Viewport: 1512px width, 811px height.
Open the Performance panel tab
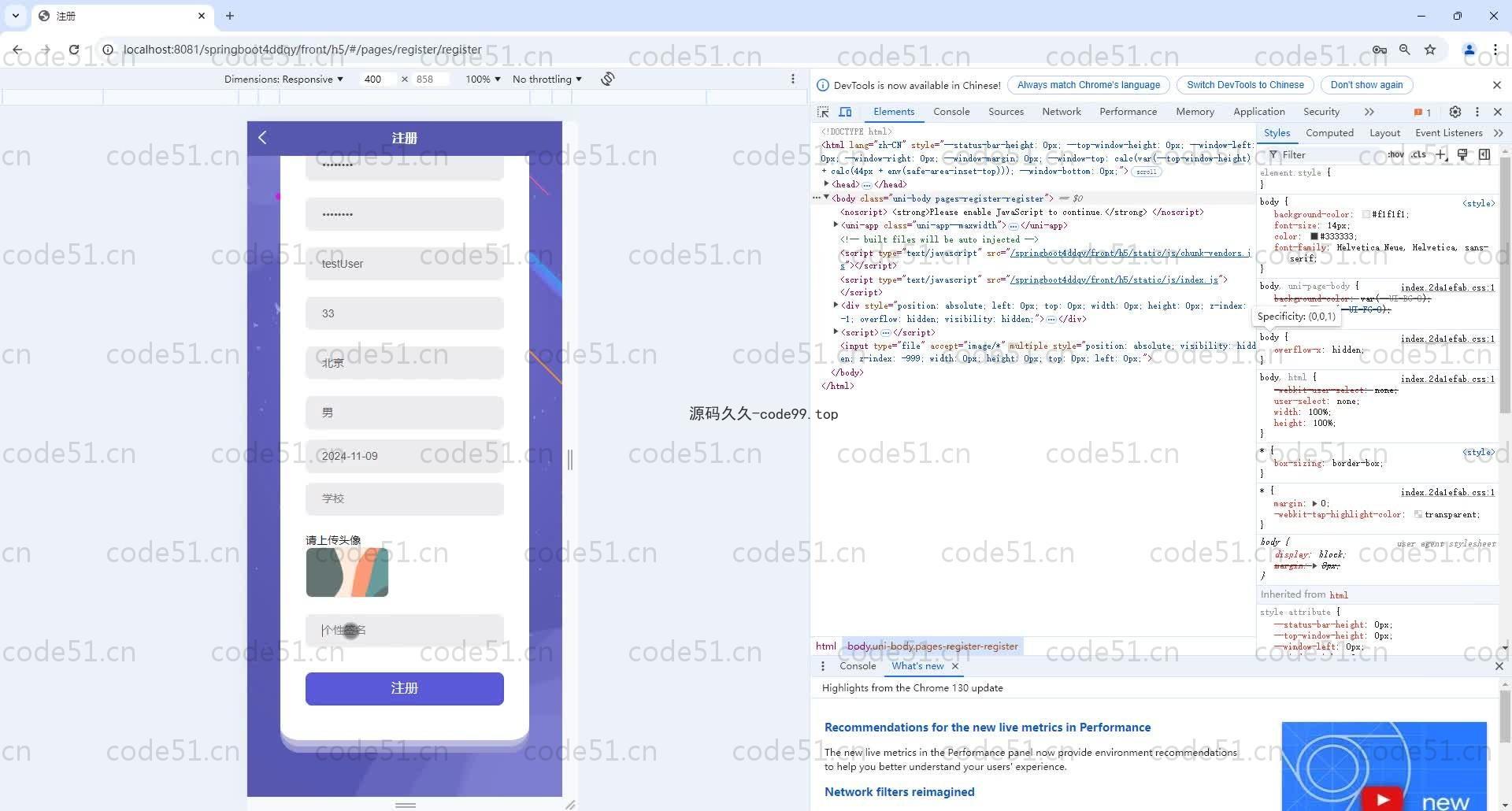[1128, 112]
